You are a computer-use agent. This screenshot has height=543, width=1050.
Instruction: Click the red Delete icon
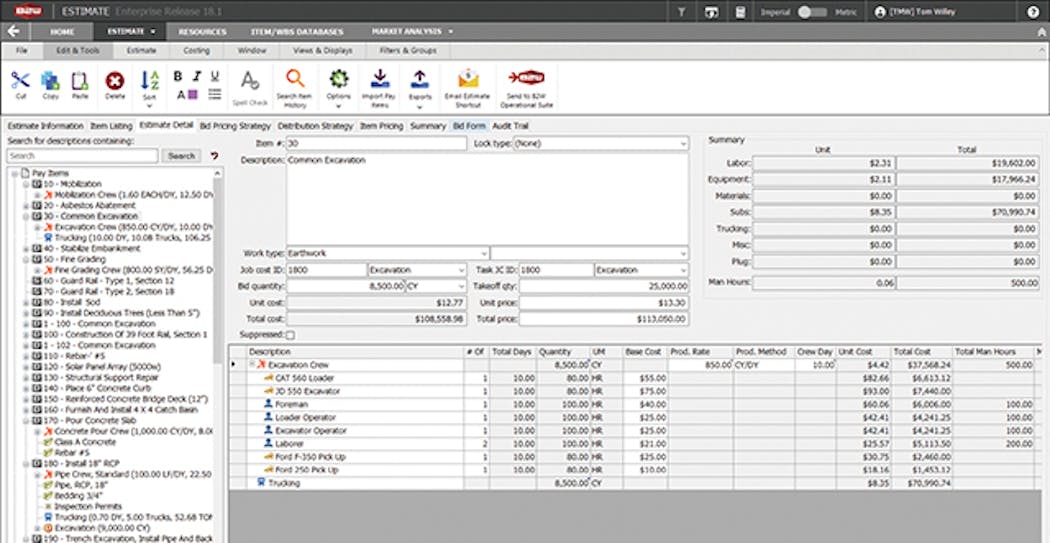point(115,81)
